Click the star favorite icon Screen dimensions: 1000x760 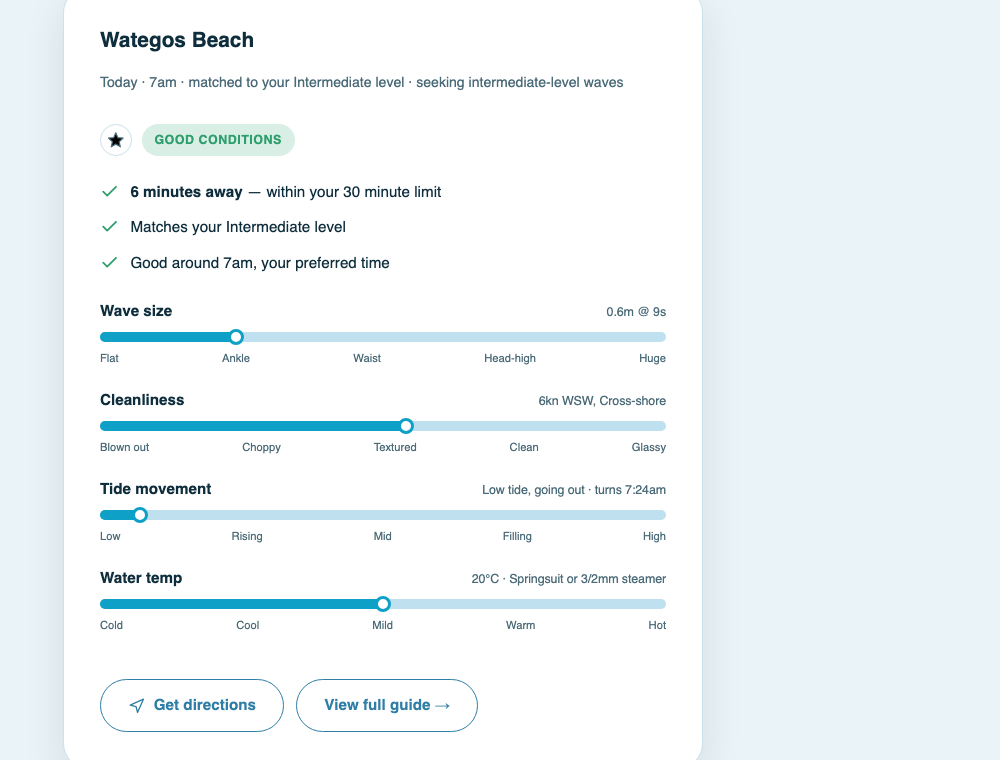[x=115, y=140]
